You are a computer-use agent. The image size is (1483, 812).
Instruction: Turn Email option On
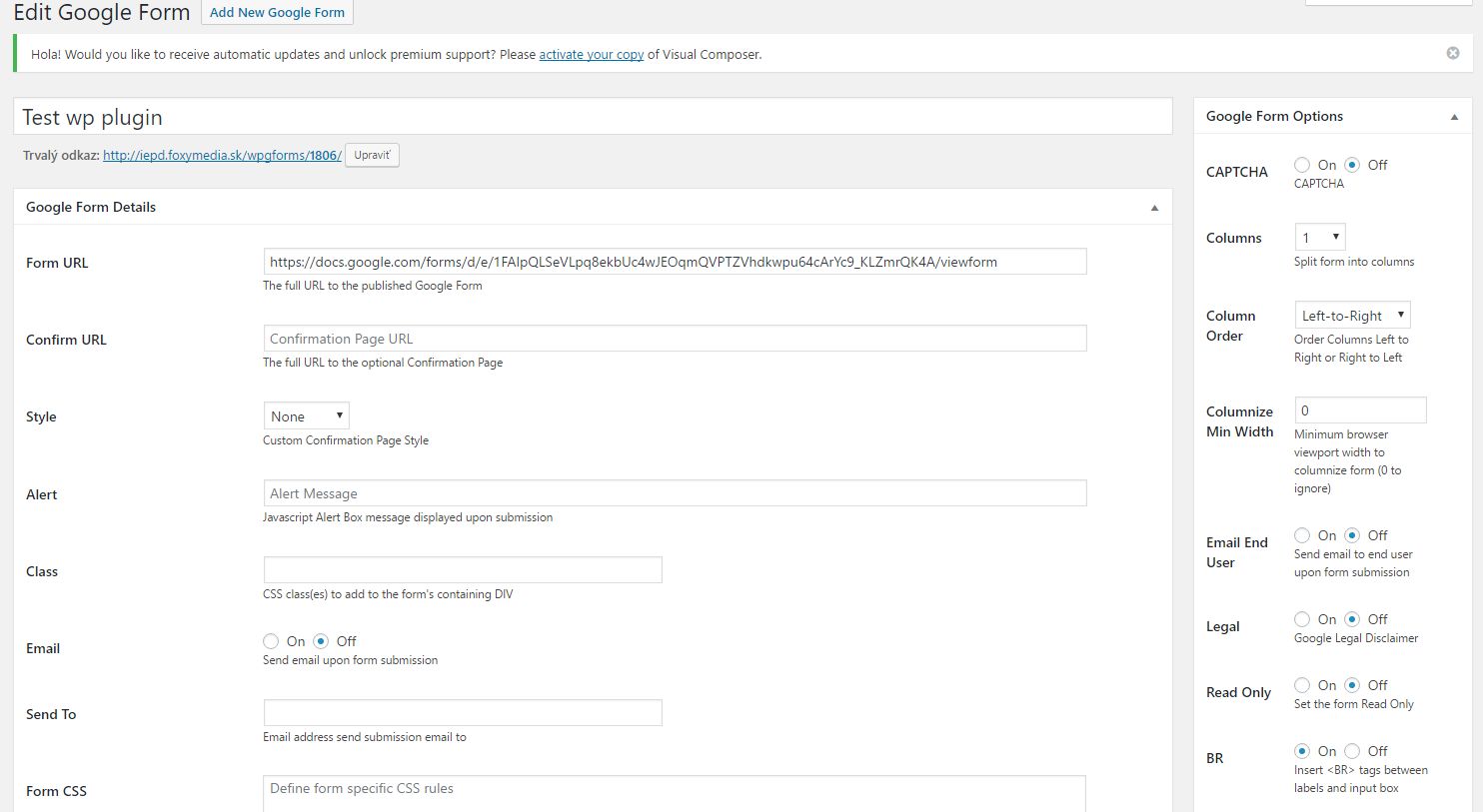pyautogui.click(x=271, y=641)
